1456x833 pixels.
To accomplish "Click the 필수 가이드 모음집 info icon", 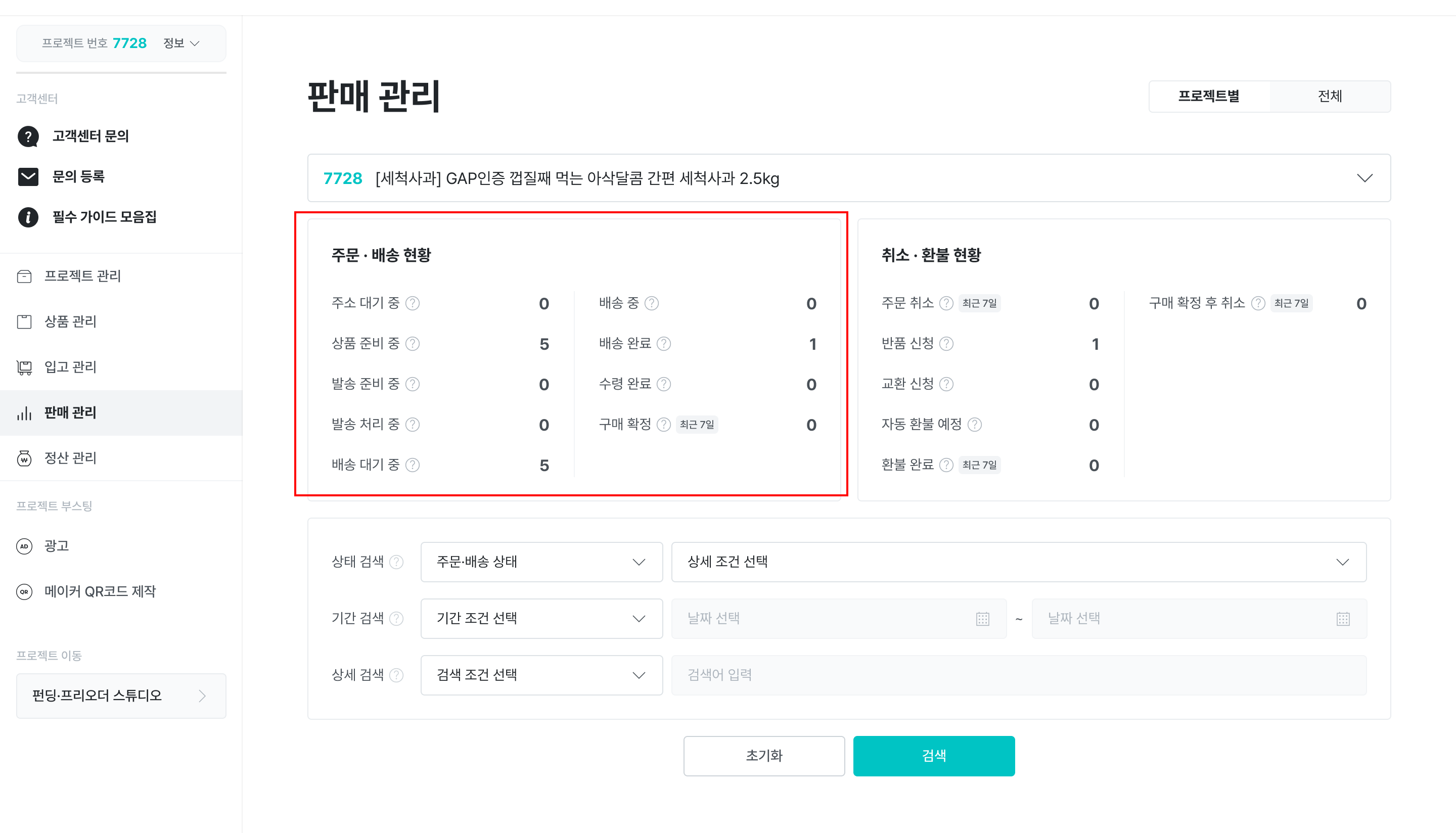I will tap(28, 217).
